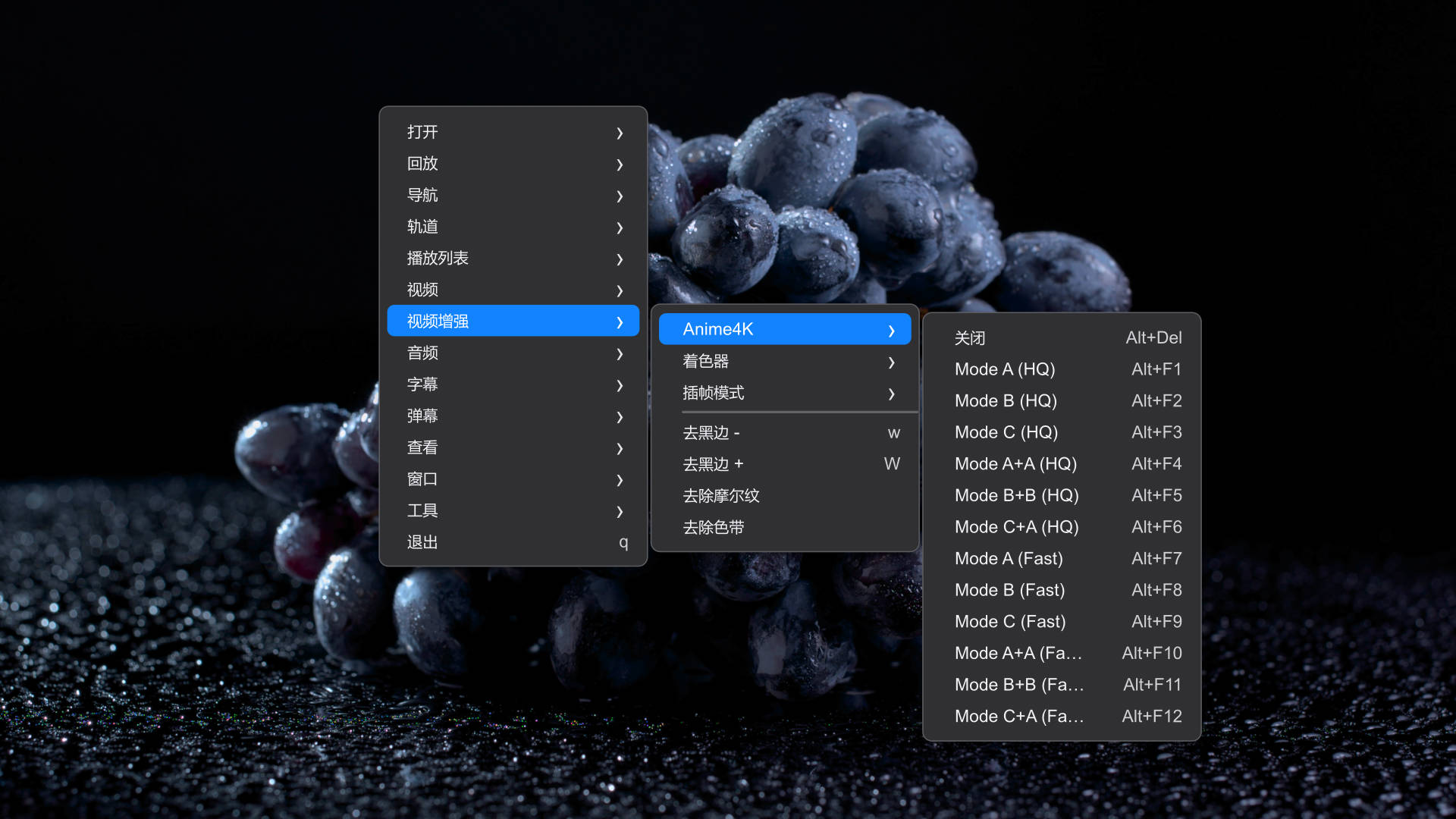Screen dimensions: 1456x819
Task: Expand the 导航 menu entry
Action: click(513, 195)
